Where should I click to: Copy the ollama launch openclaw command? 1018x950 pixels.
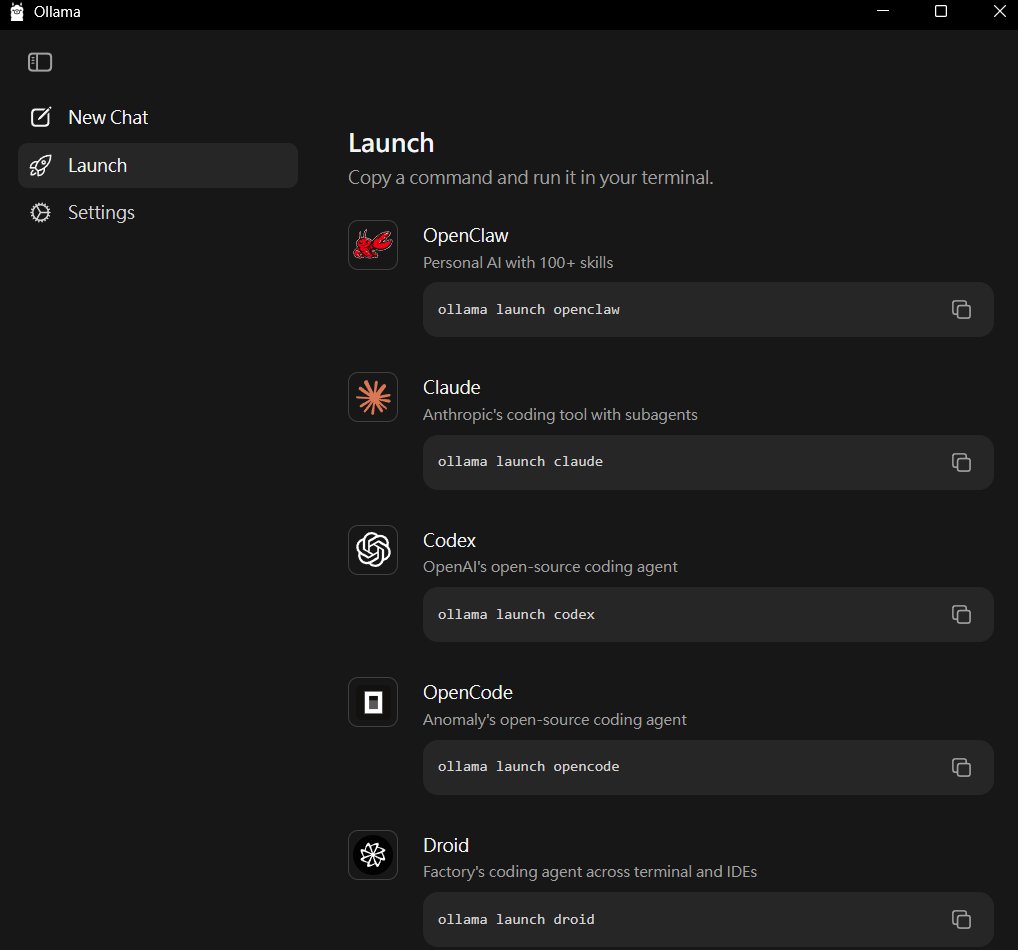pyautogui.click(x=961, y=309)
